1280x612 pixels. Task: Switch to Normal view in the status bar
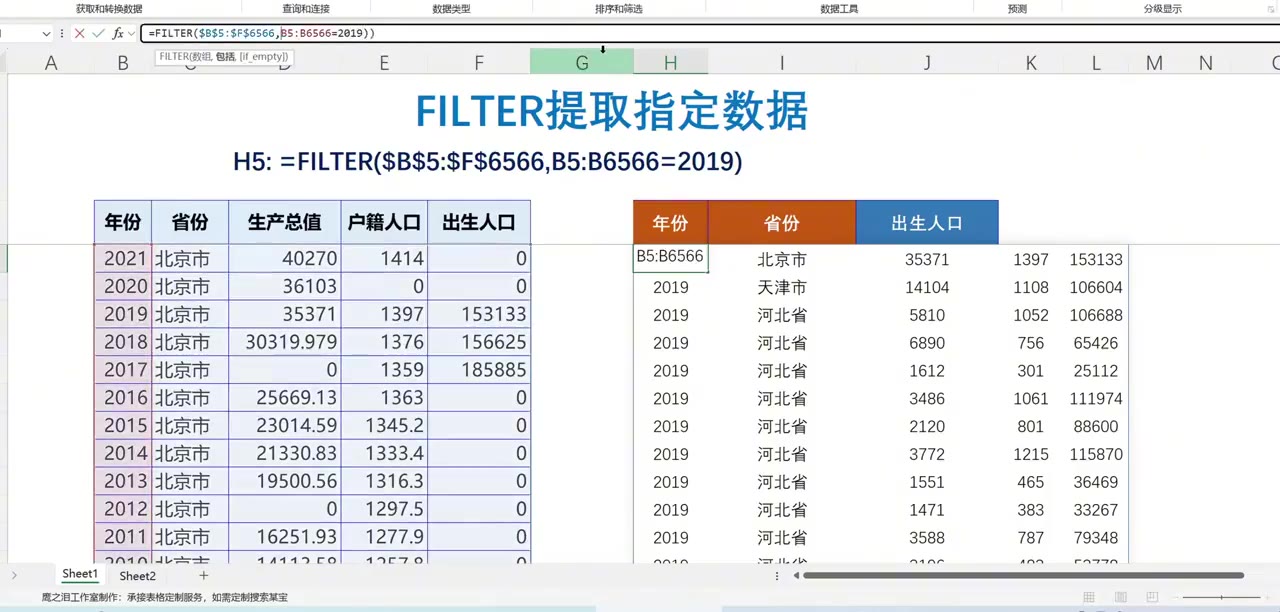coord(1089,597)
